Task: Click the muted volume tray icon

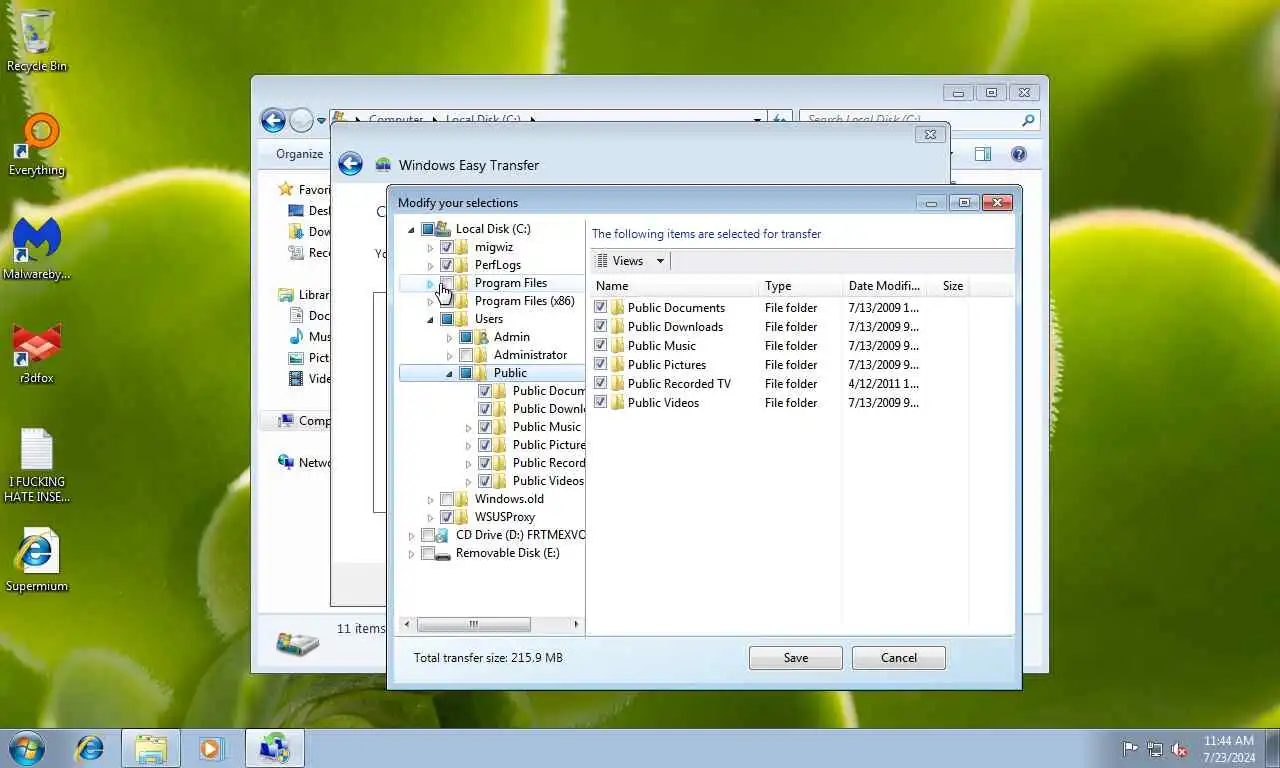Action: (x=1179, y=748)
